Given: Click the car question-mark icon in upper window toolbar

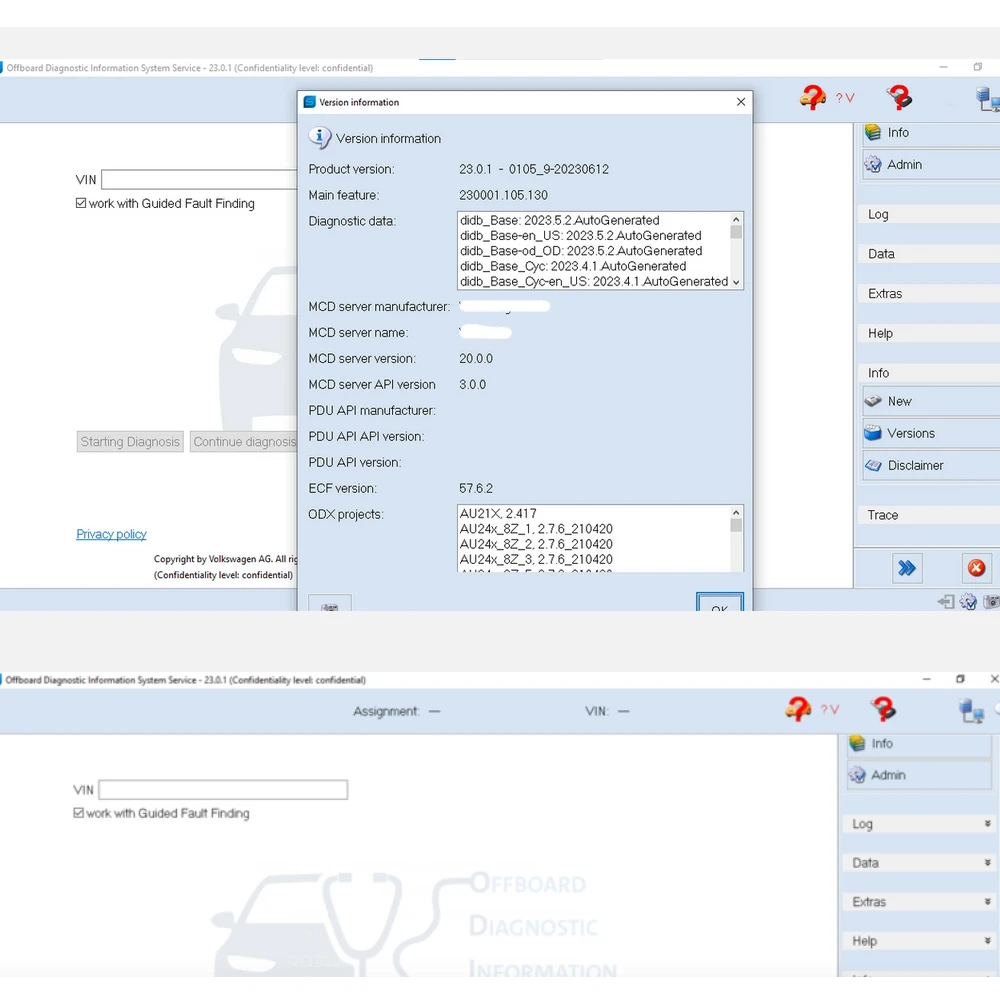Looking at the screenshot, I should point(812,98).
